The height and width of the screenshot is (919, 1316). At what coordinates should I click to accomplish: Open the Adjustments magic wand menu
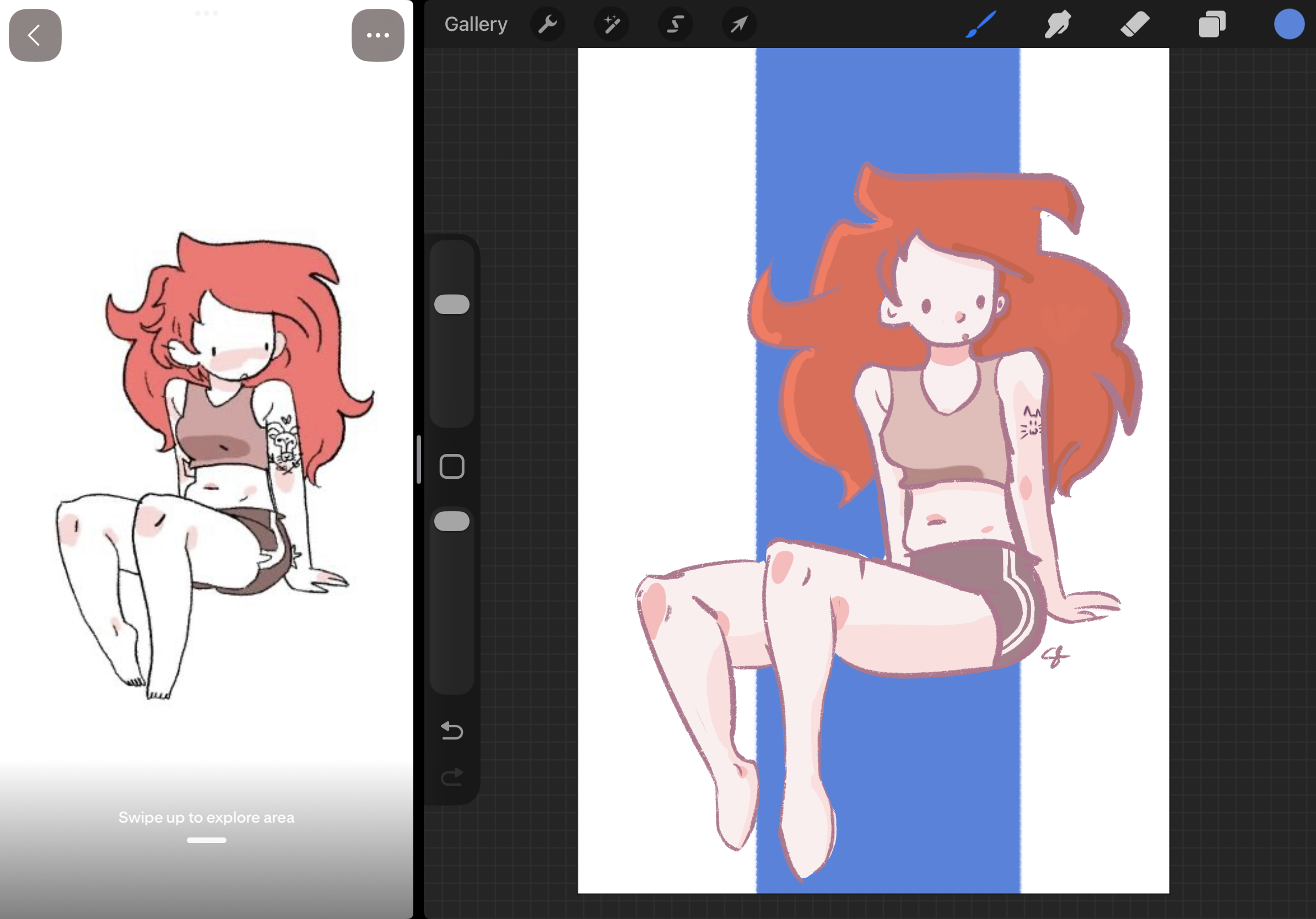612,24
